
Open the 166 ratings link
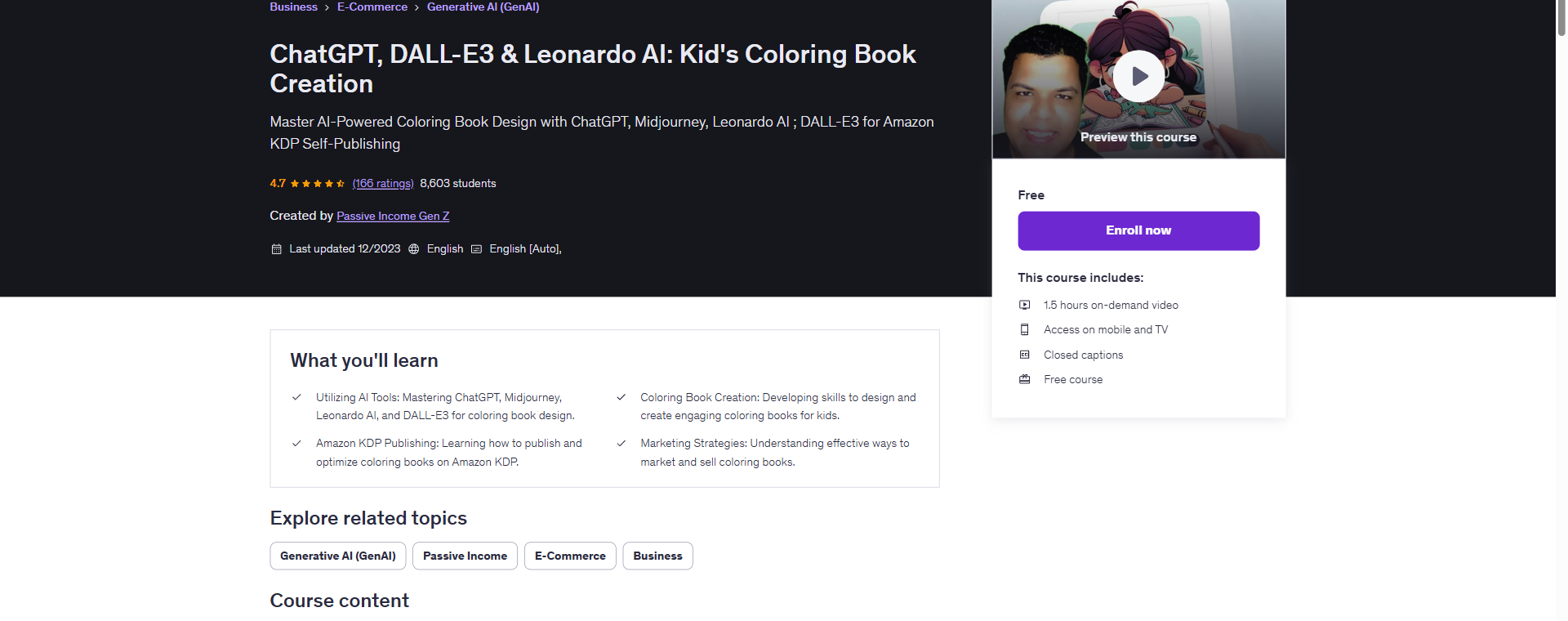click(383, 184)
